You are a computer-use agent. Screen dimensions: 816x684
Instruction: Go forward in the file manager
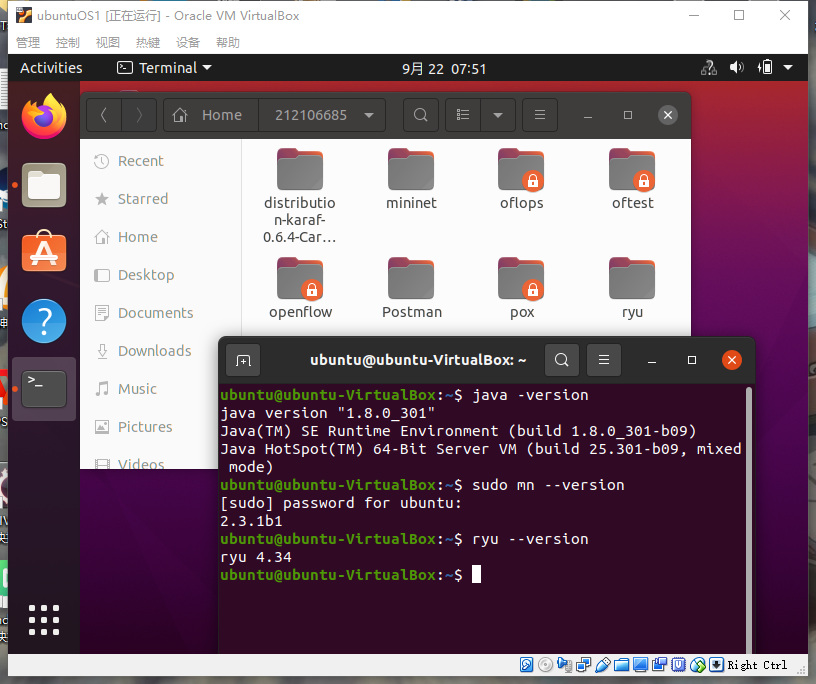point(139,115)
